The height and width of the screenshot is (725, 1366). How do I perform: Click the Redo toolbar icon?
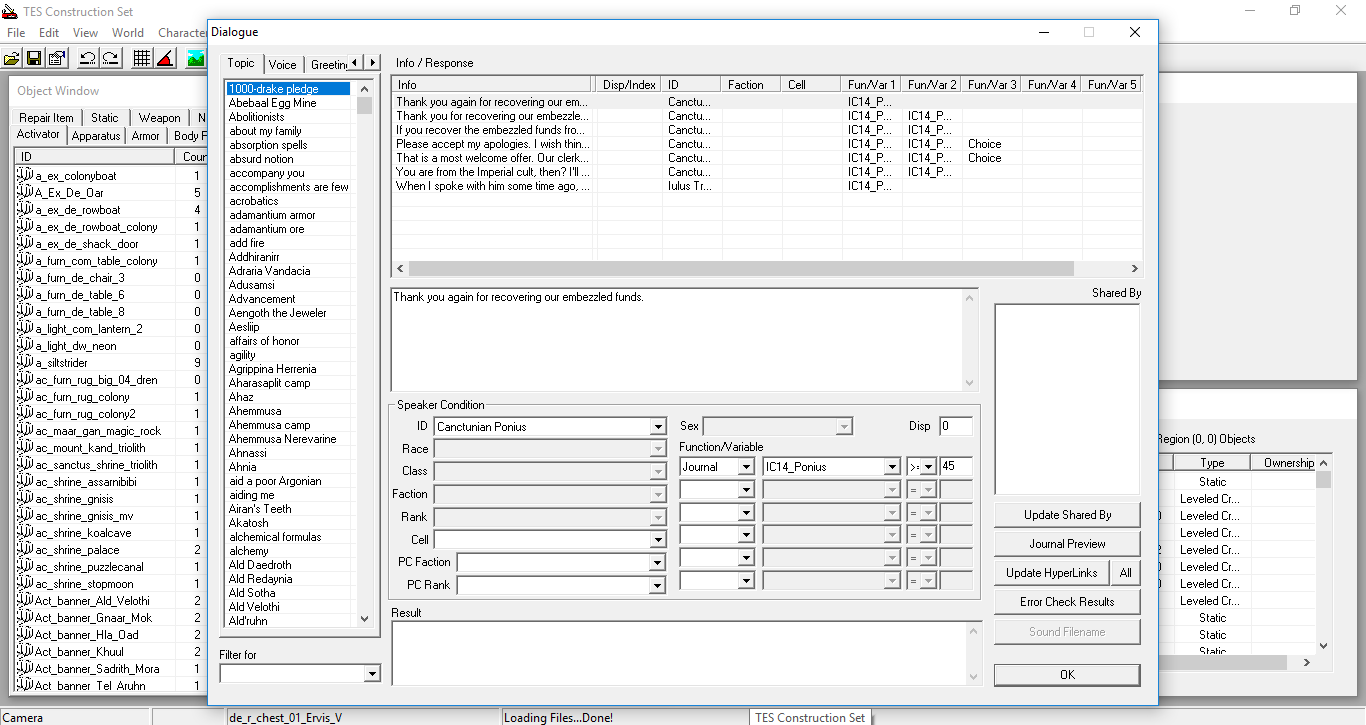pyautogui.click(x=110, y=58)
